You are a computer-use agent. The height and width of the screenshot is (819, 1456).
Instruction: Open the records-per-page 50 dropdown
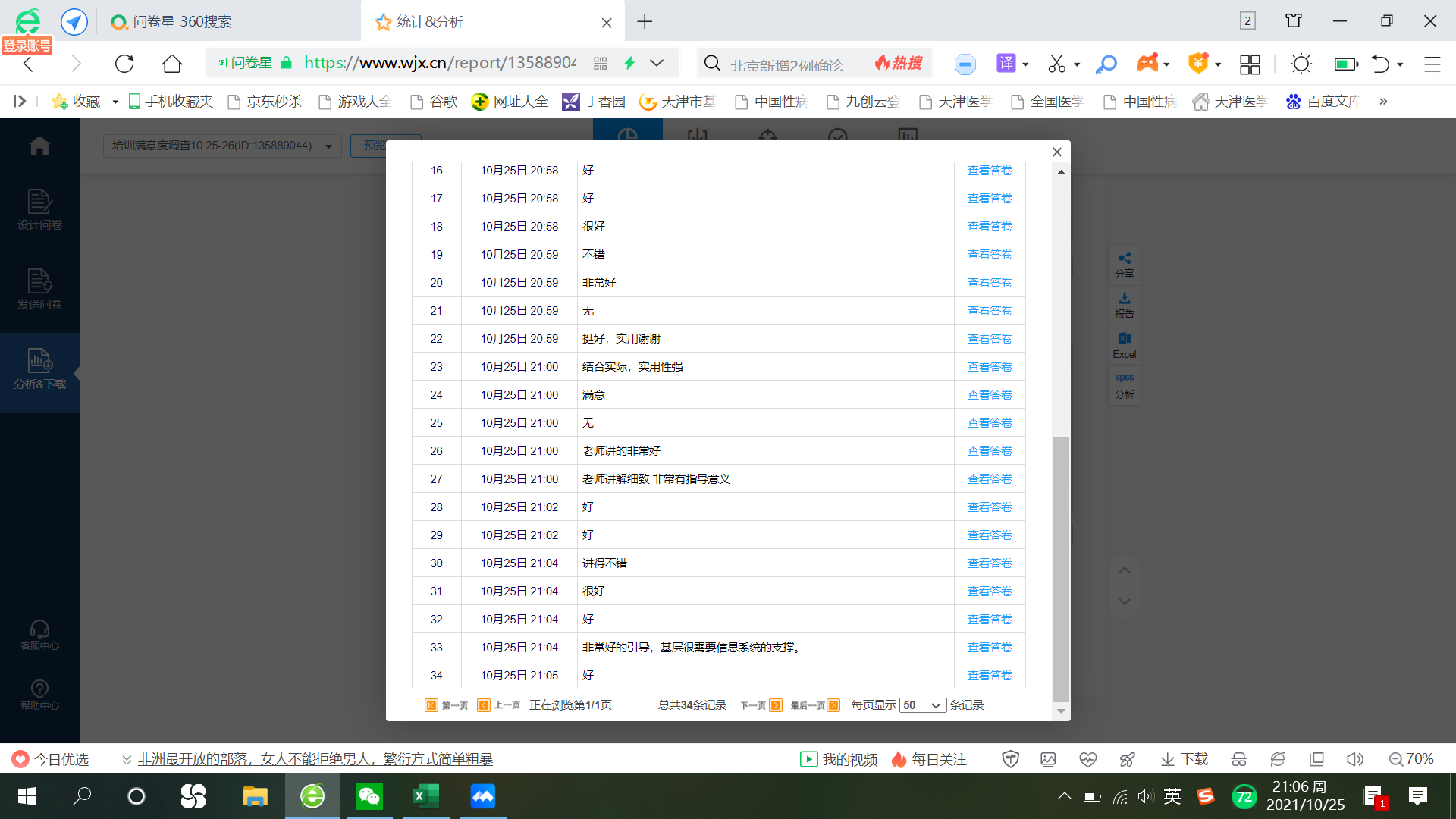tap(922, 705)
